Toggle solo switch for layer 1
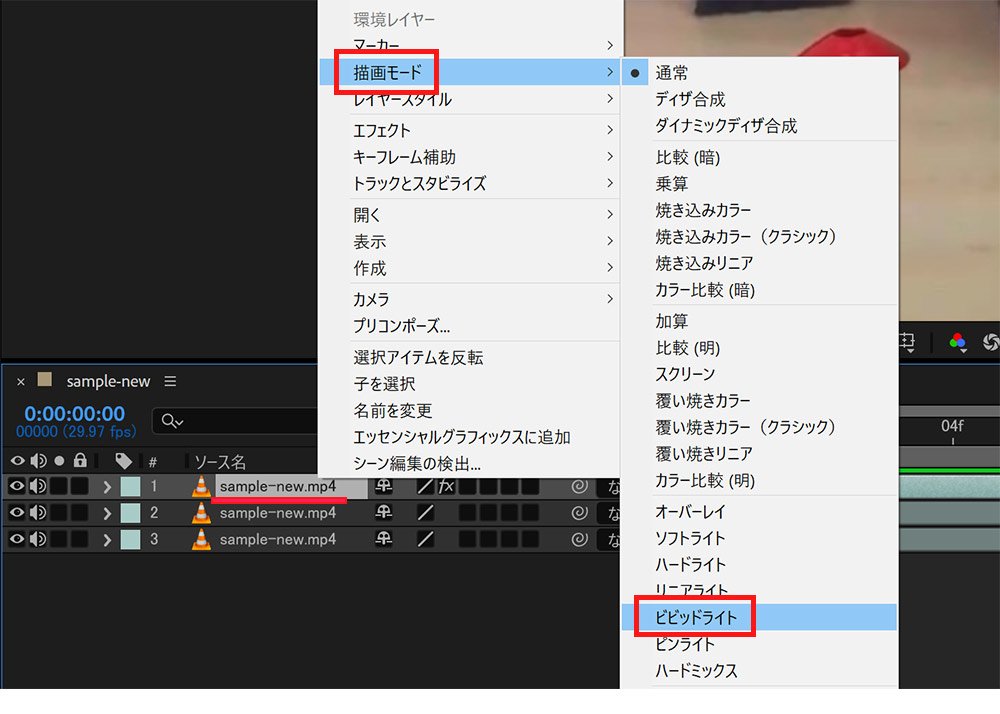 [59, 486]
